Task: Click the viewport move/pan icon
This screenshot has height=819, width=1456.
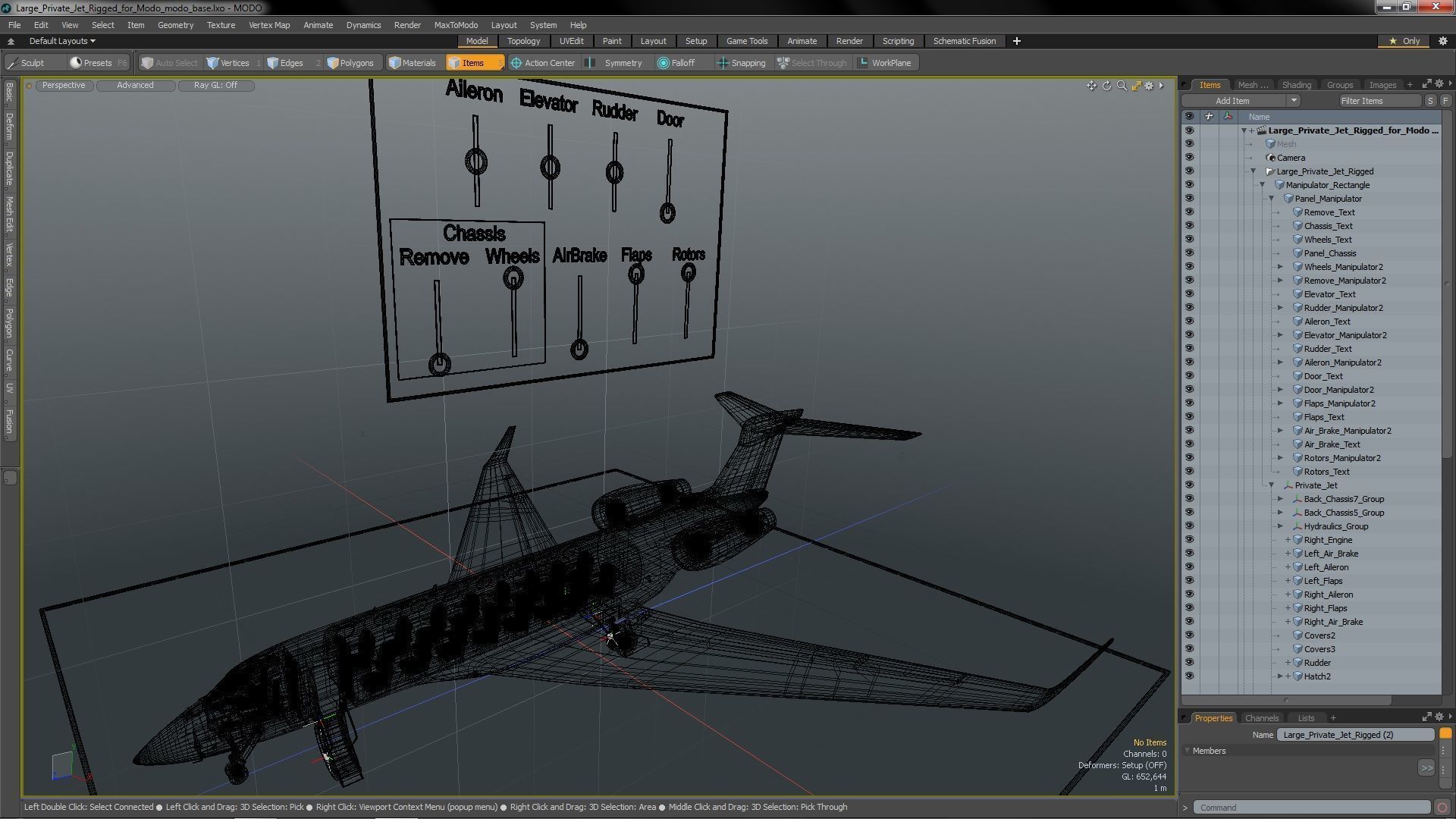Action: point(1091,86)
